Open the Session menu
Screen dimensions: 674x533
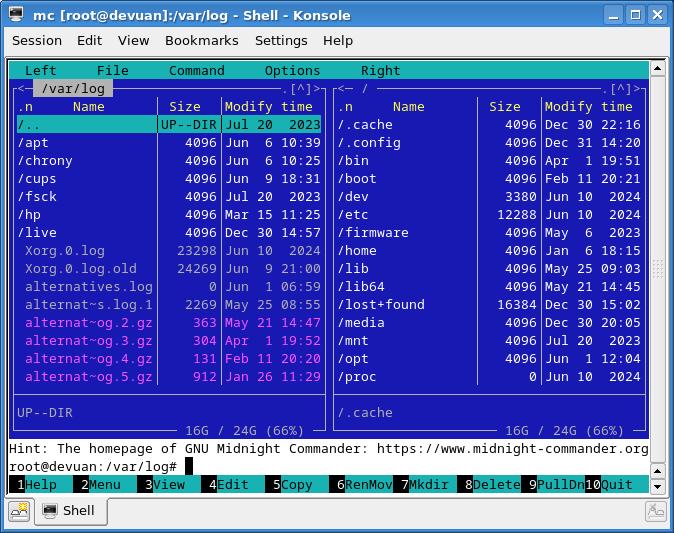(x=37, y=40)
